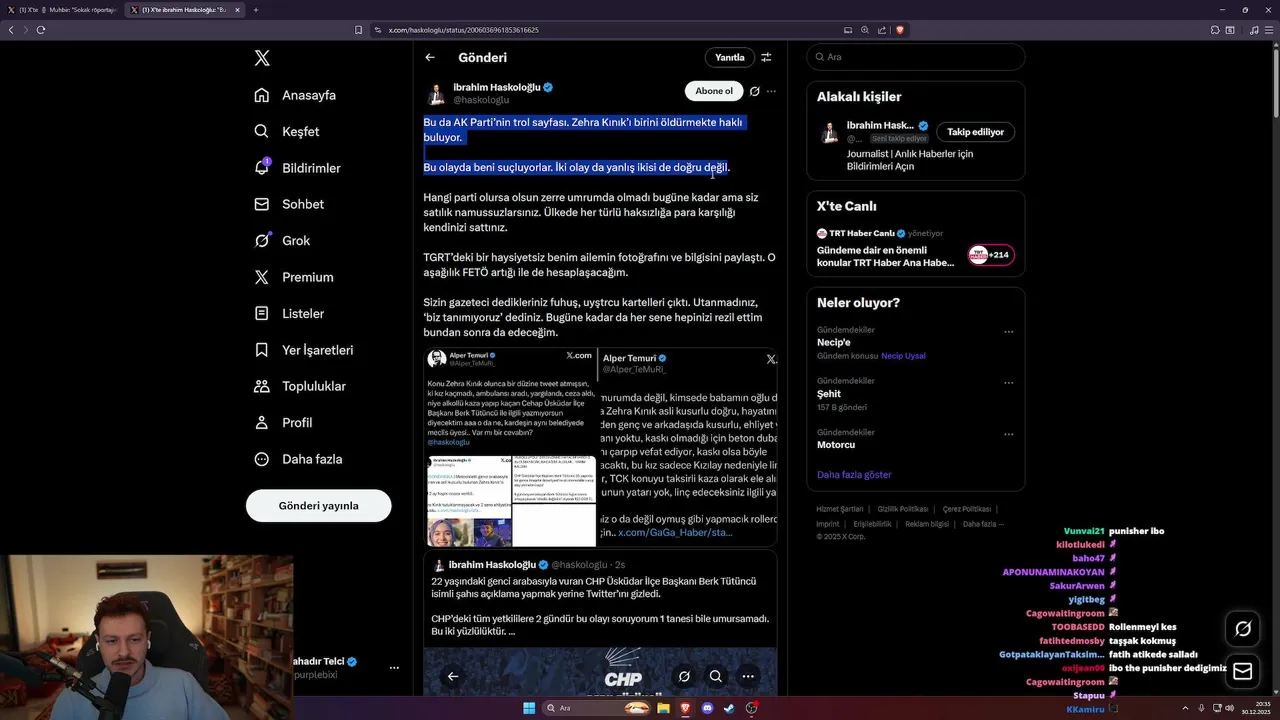Click Brave shields icon in address bar
The image size is (1280, 720).
click(900, 30)
